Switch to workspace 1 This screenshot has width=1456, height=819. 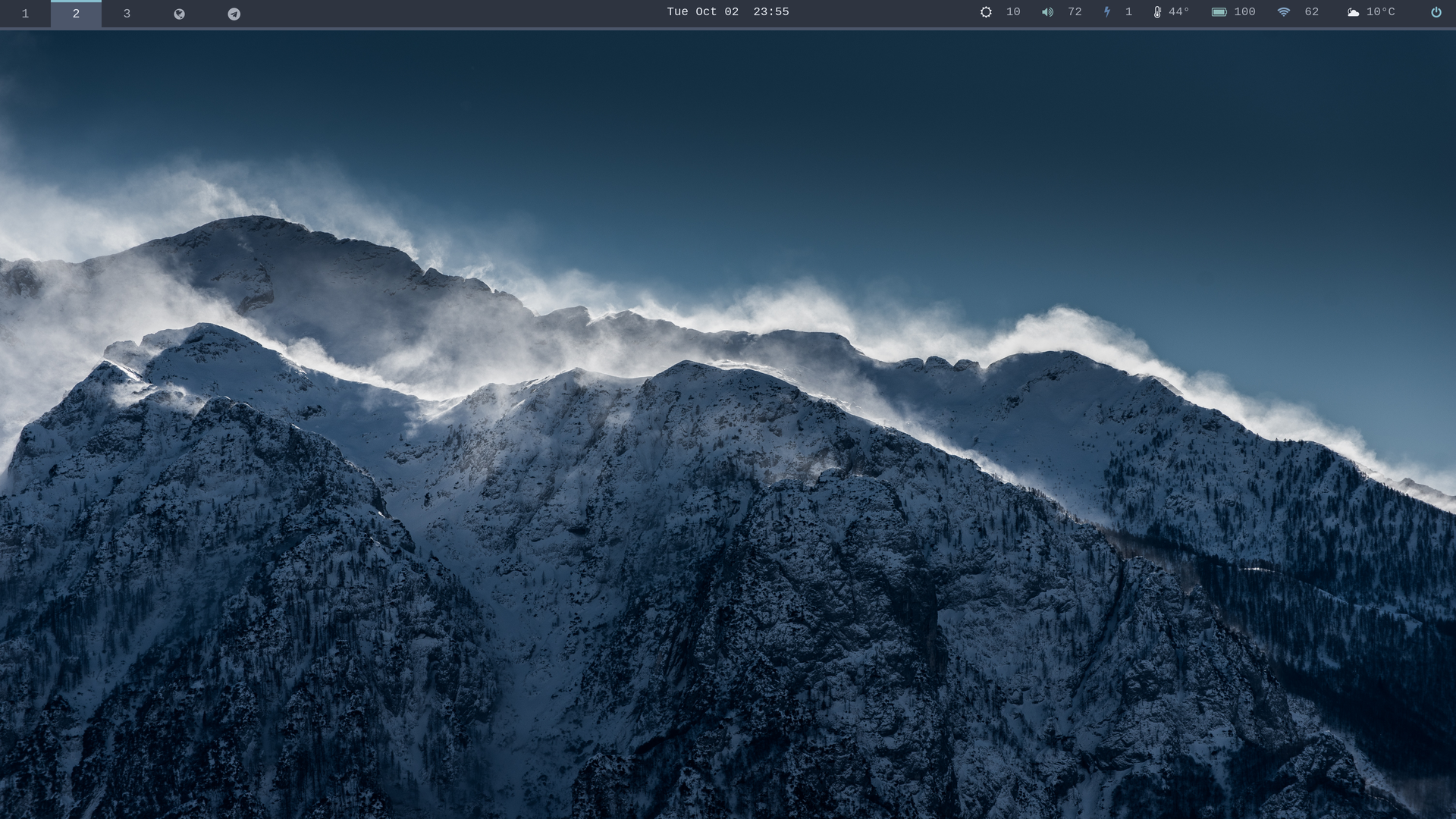click(25, 14)
